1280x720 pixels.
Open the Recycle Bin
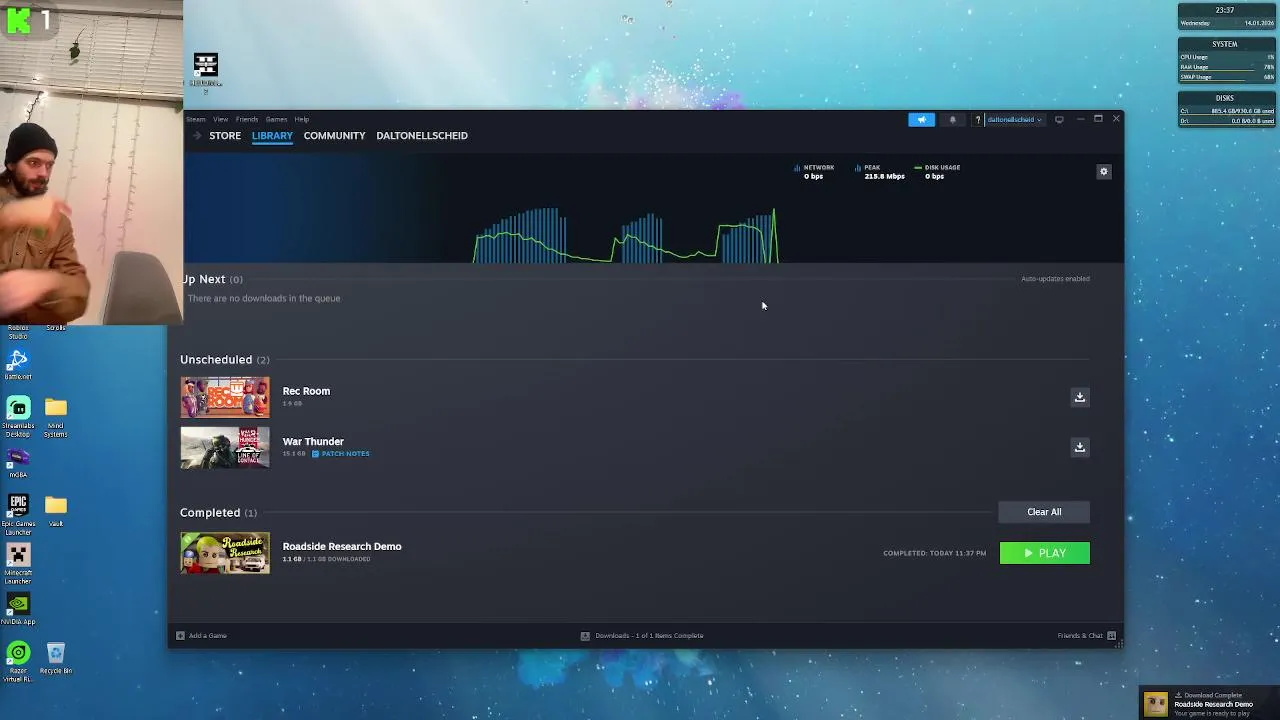click(x=56, y=658)
